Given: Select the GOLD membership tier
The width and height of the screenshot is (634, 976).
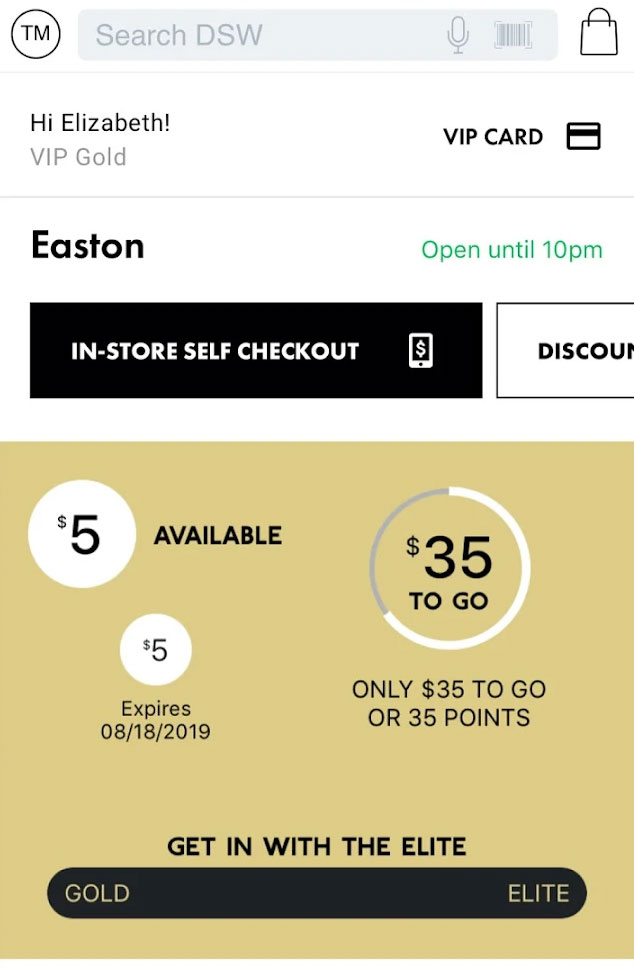Looking at the screenshot, I should [x=95, y=893].
